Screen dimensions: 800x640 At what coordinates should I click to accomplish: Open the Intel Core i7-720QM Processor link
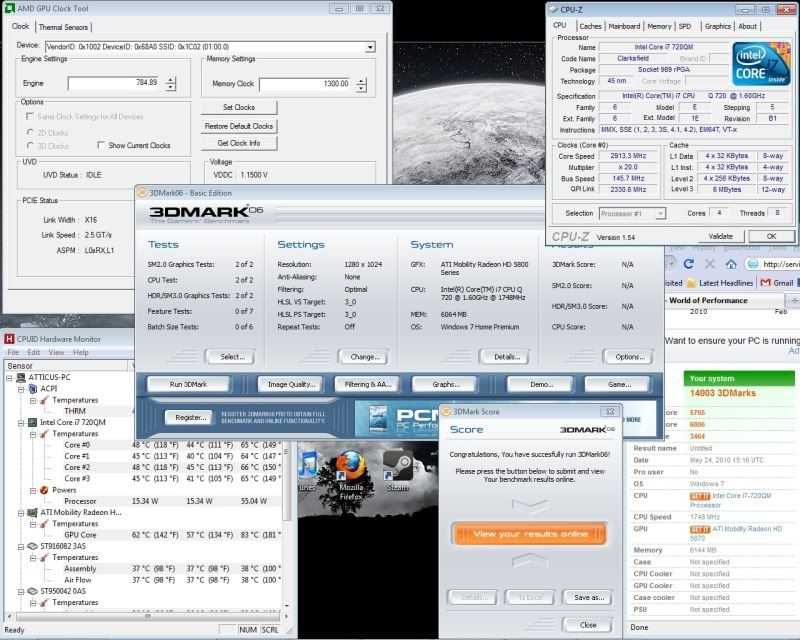pyautogui.click(x=731, y=500)
